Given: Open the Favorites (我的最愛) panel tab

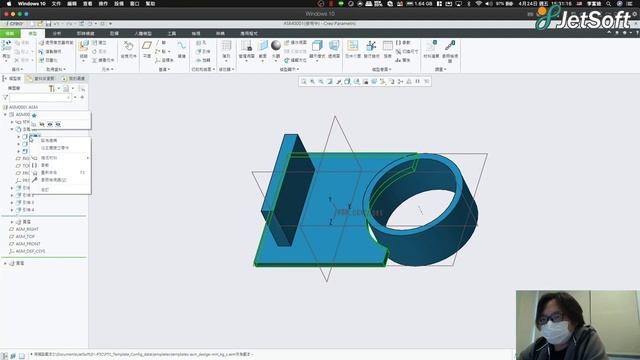Looking at the screenshot, I should [x=73, y=78].
